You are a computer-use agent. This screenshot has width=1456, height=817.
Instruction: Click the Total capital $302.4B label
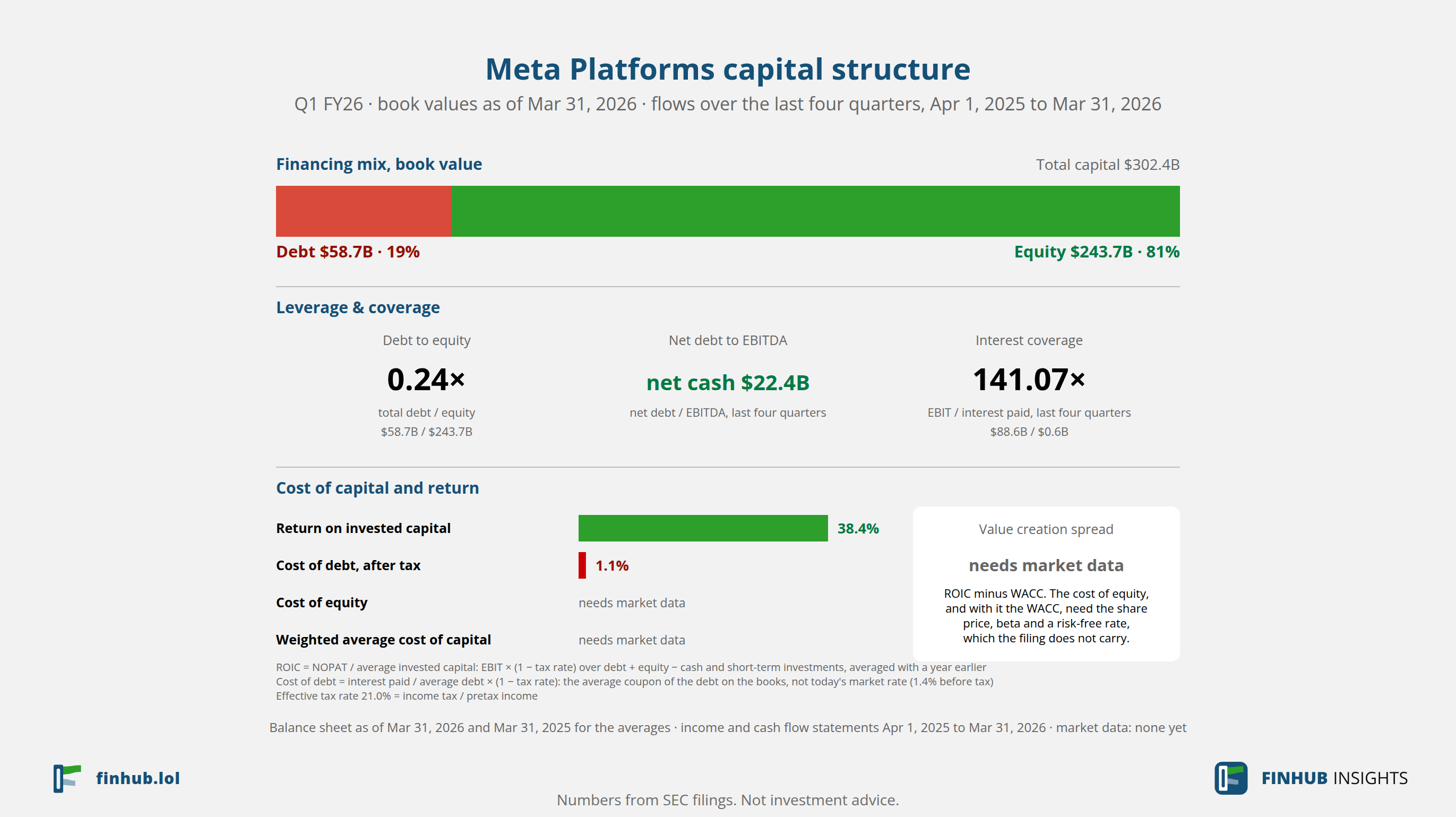click(1107, 165)
